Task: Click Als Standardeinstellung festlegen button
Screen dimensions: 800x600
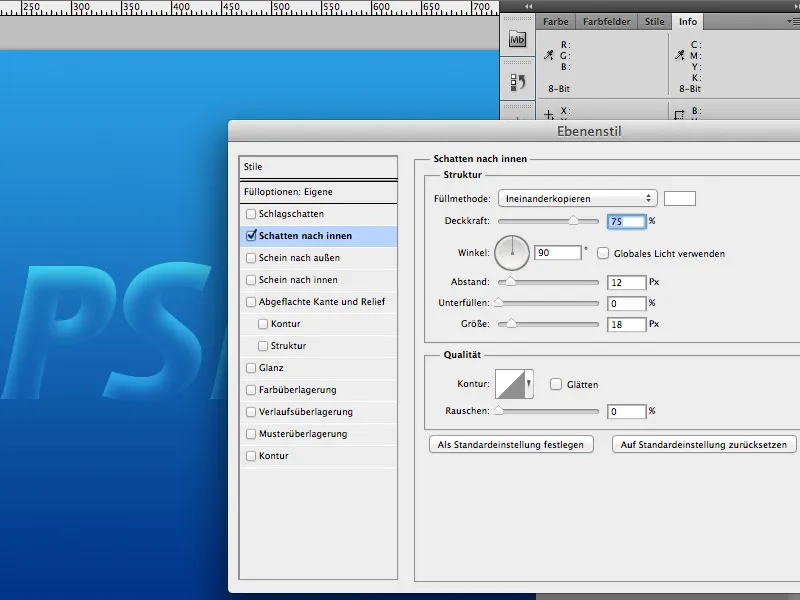Action: tap(511, 444)
